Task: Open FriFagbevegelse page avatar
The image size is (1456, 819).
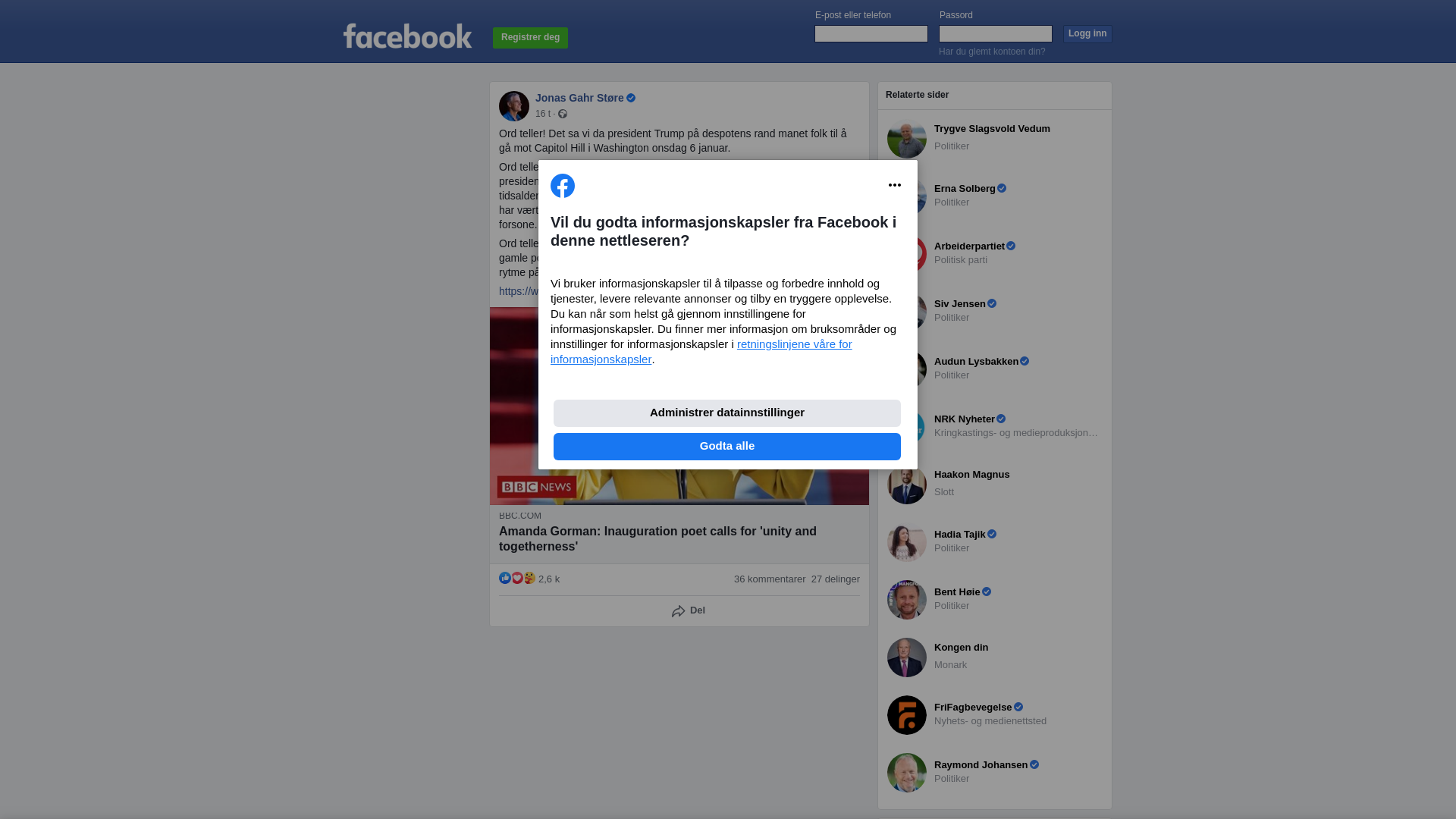Action: (907, 715)
